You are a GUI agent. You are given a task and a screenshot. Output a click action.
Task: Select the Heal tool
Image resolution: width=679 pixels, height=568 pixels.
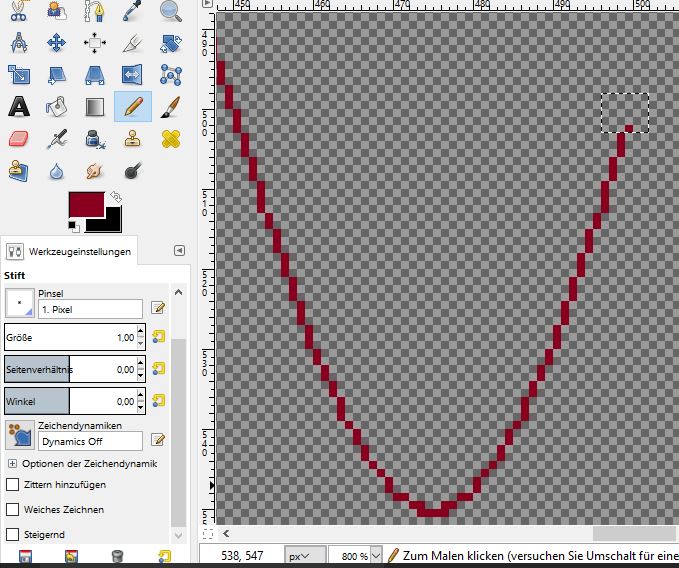coord(171,138)
